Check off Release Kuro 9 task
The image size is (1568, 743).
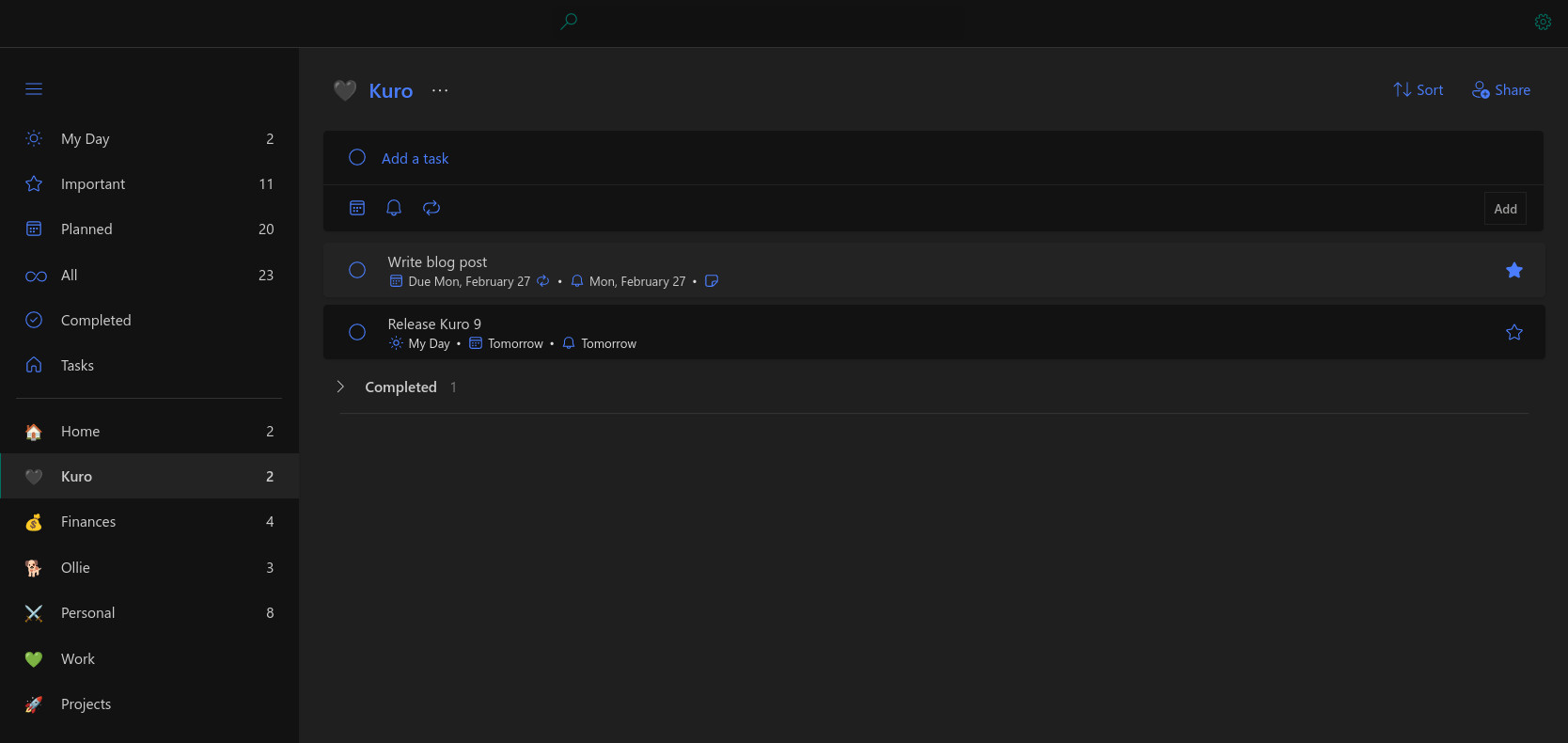point(357,332)
